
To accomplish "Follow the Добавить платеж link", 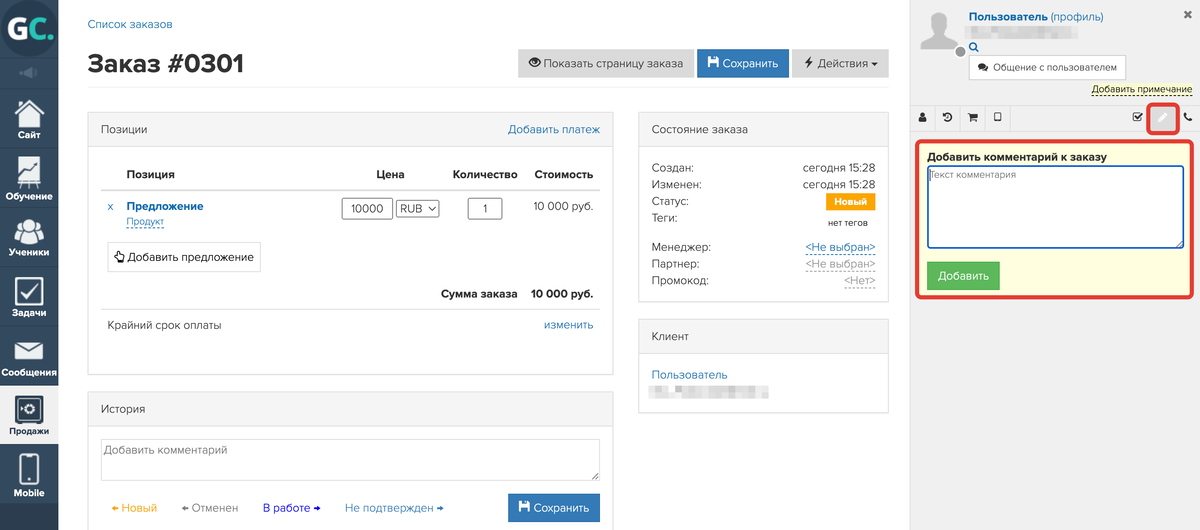I will pyautogui.click(x=554, y=129).
